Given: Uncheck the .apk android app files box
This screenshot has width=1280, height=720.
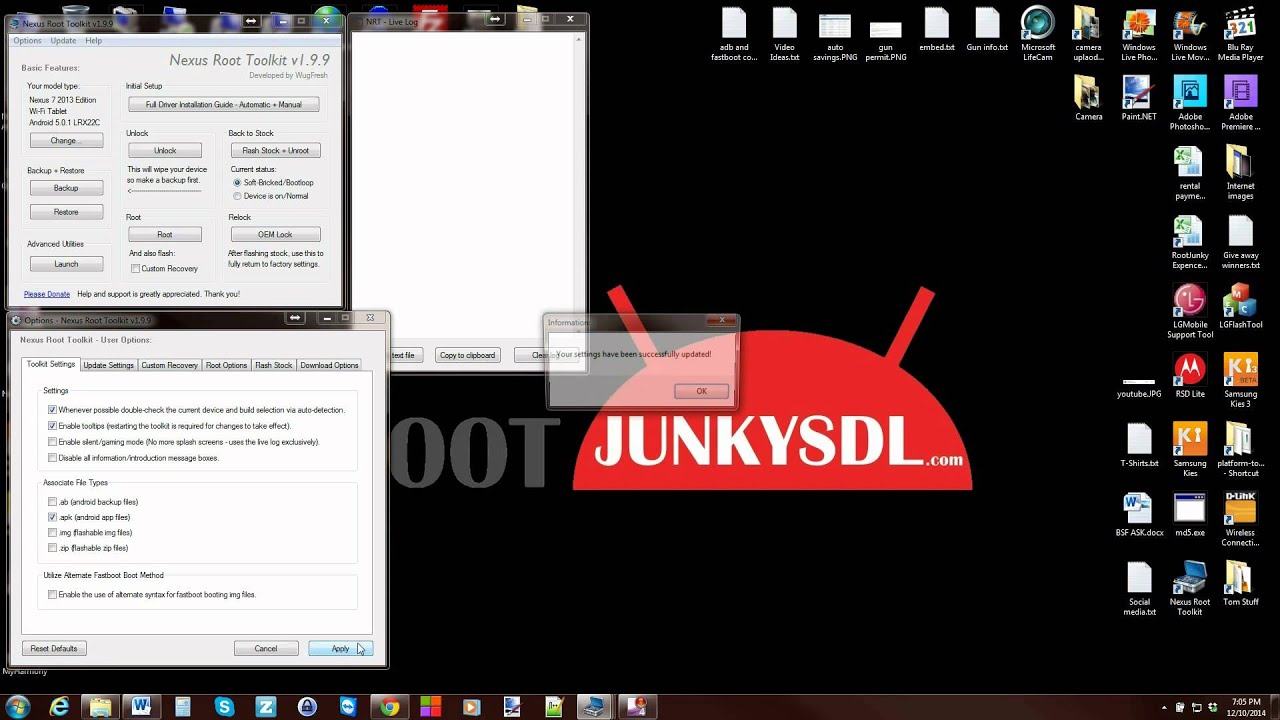Looking at the screenshot, I should (52, 517).
